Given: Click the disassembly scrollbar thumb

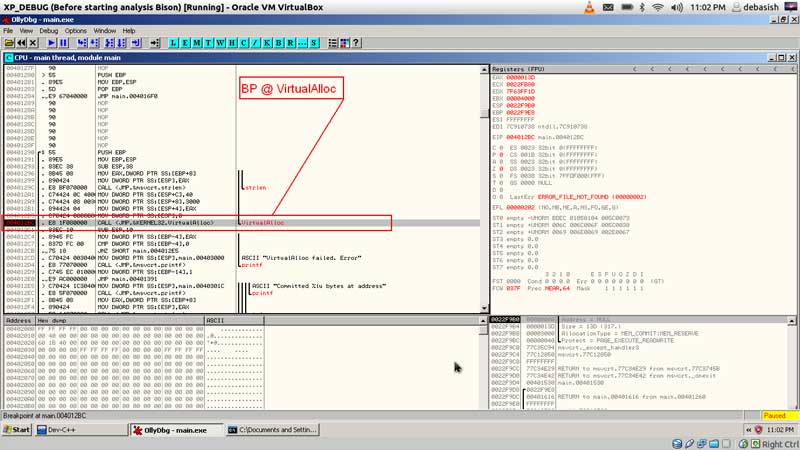Looking at the screenshot, I should point(484,112).
